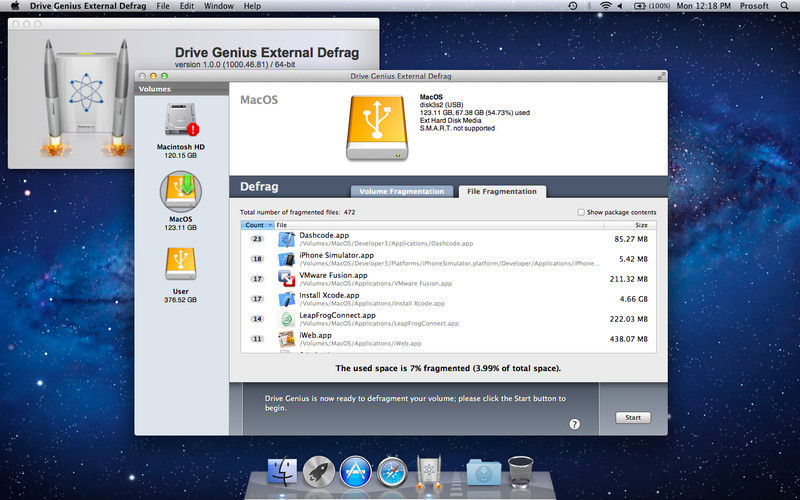Click the Bluetooth menu bar icon

tap(588, 6)
